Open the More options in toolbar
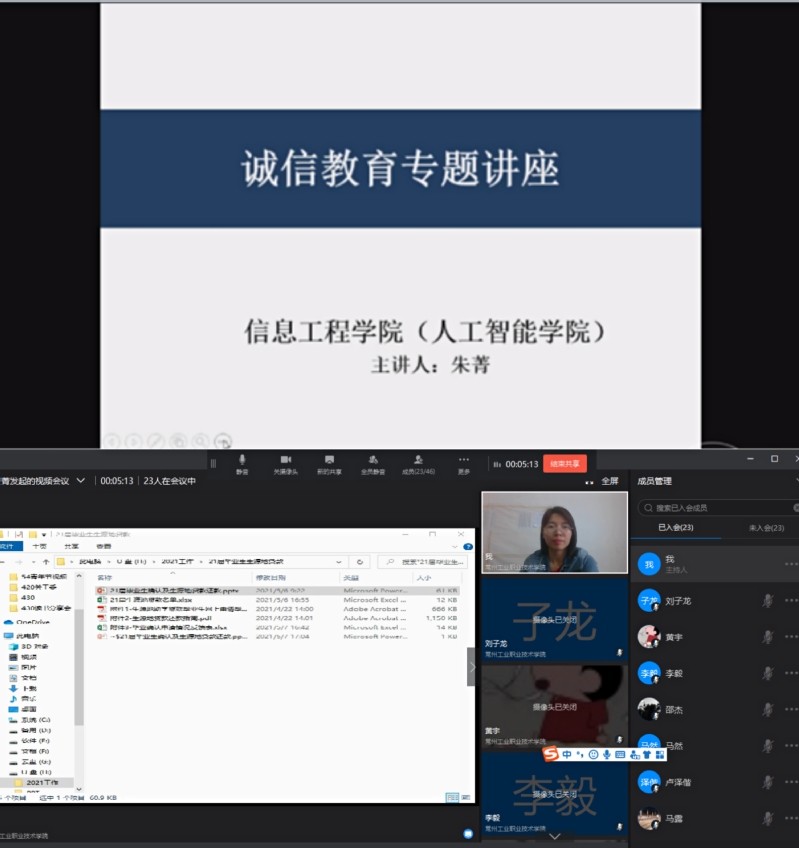Image resolution: width=799 pixels, height=848 pixels. click(464, 463)
